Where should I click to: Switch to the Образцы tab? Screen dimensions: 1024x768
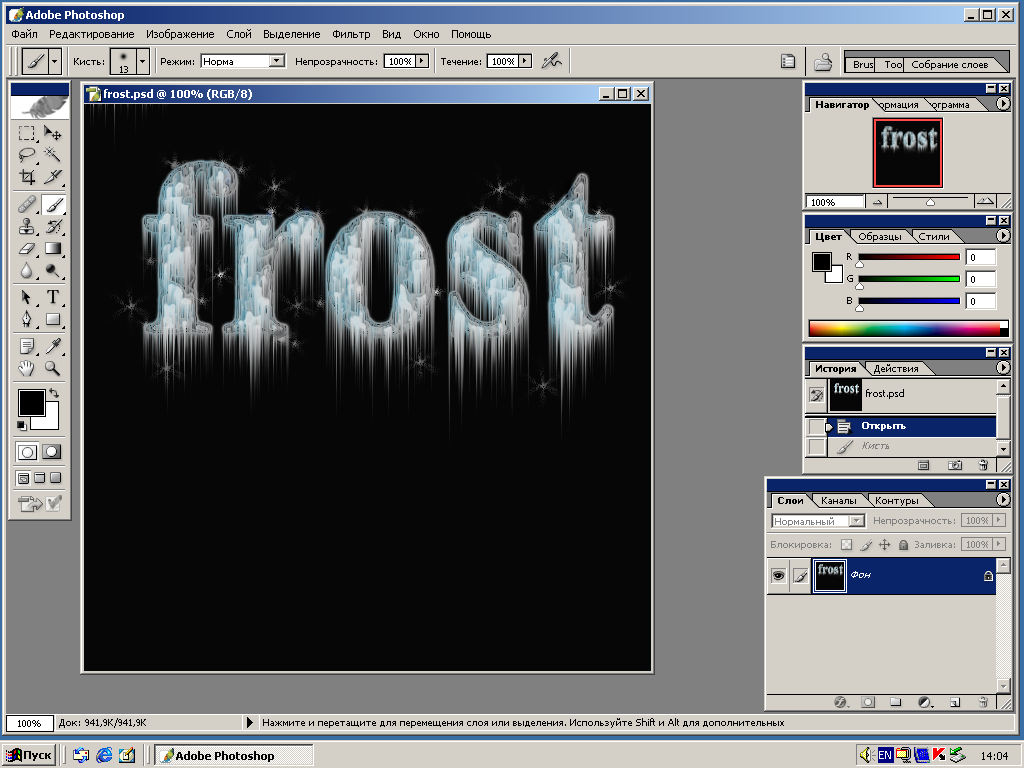879,236
